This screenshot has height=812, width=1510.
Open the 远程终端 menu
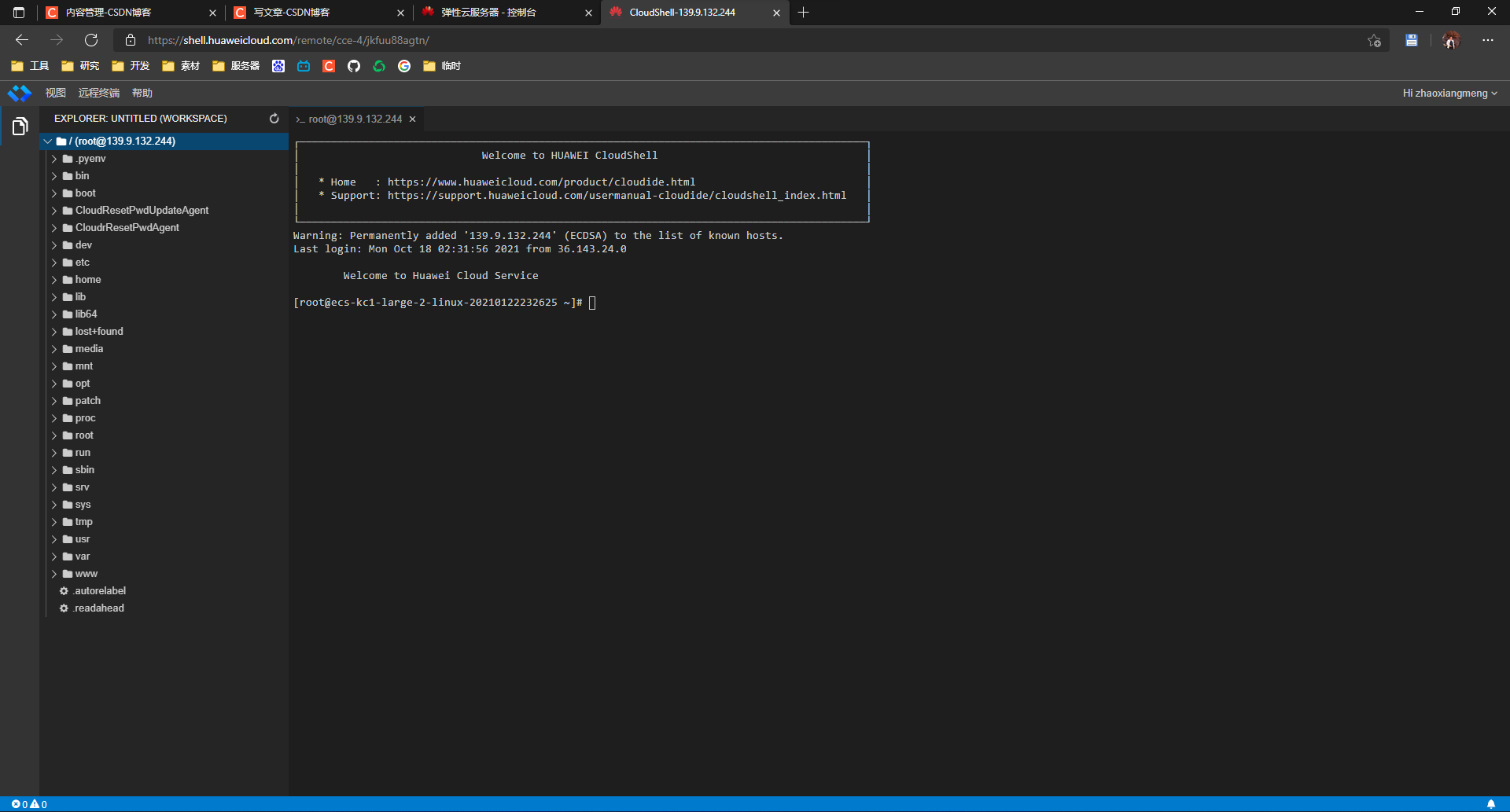99,94
